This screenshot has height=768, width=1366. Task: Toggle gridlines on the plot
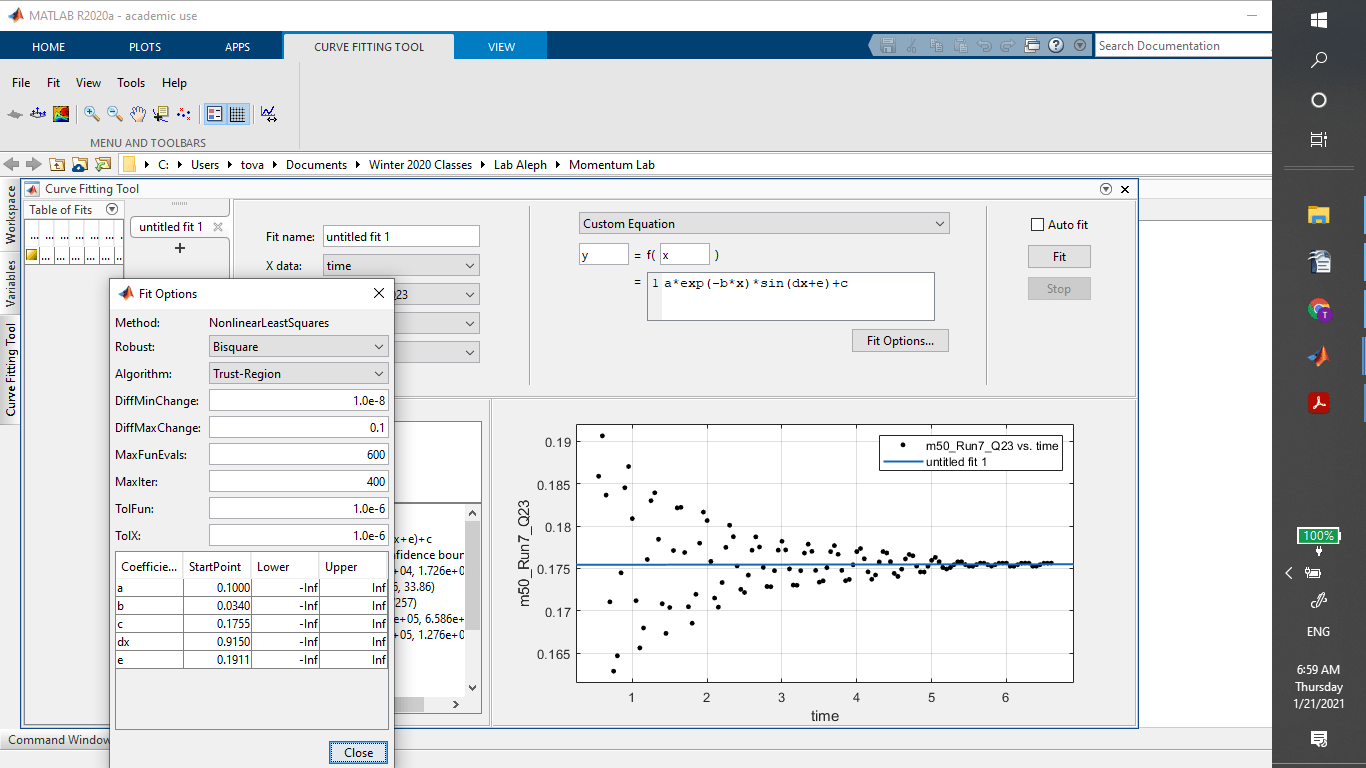pos(237,113)
